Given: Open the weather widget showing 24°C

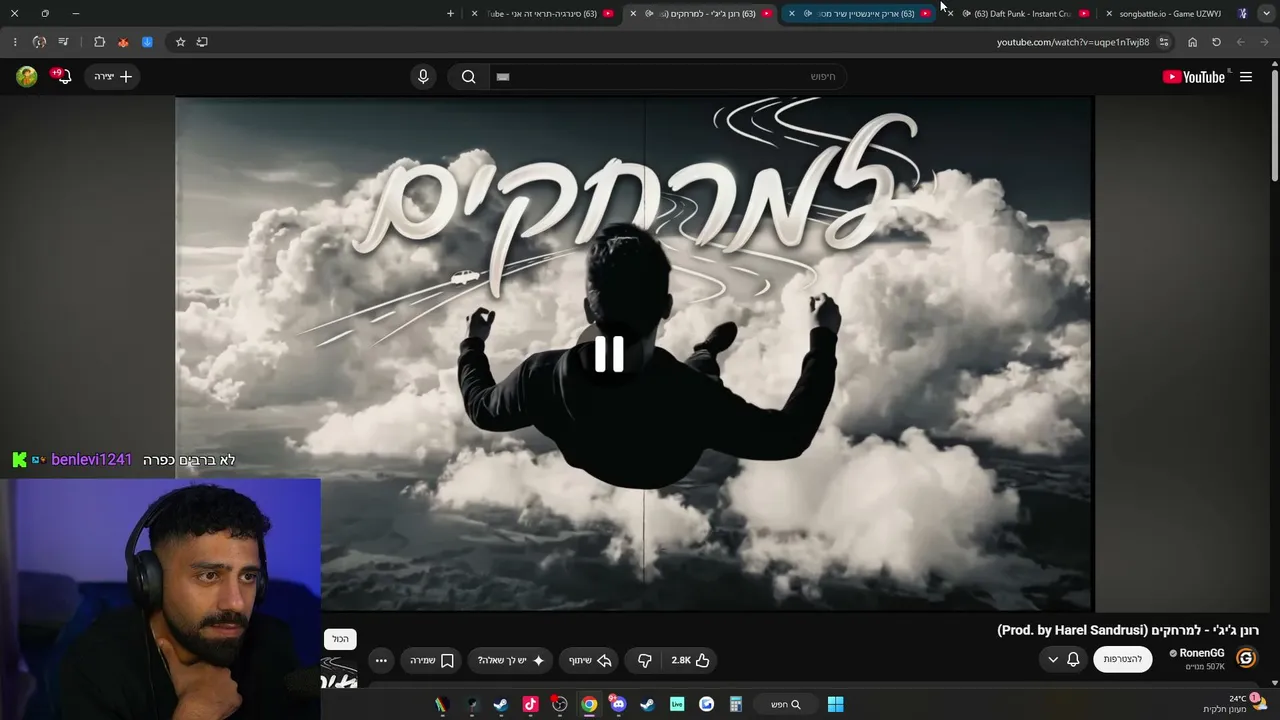Looking at the screenshot, I should coord(1236,704).
